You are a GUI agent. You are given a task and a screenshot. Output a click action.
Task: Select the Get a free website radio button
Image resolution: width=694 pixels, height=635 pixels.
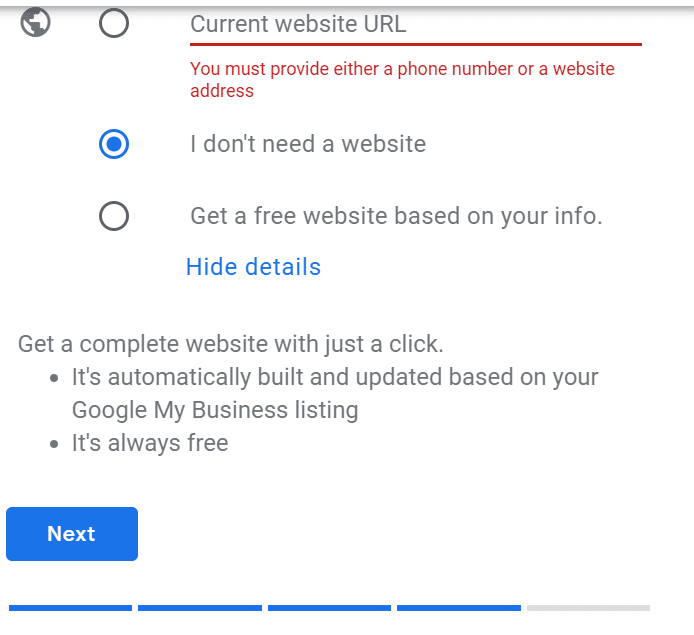click(114, 216)
